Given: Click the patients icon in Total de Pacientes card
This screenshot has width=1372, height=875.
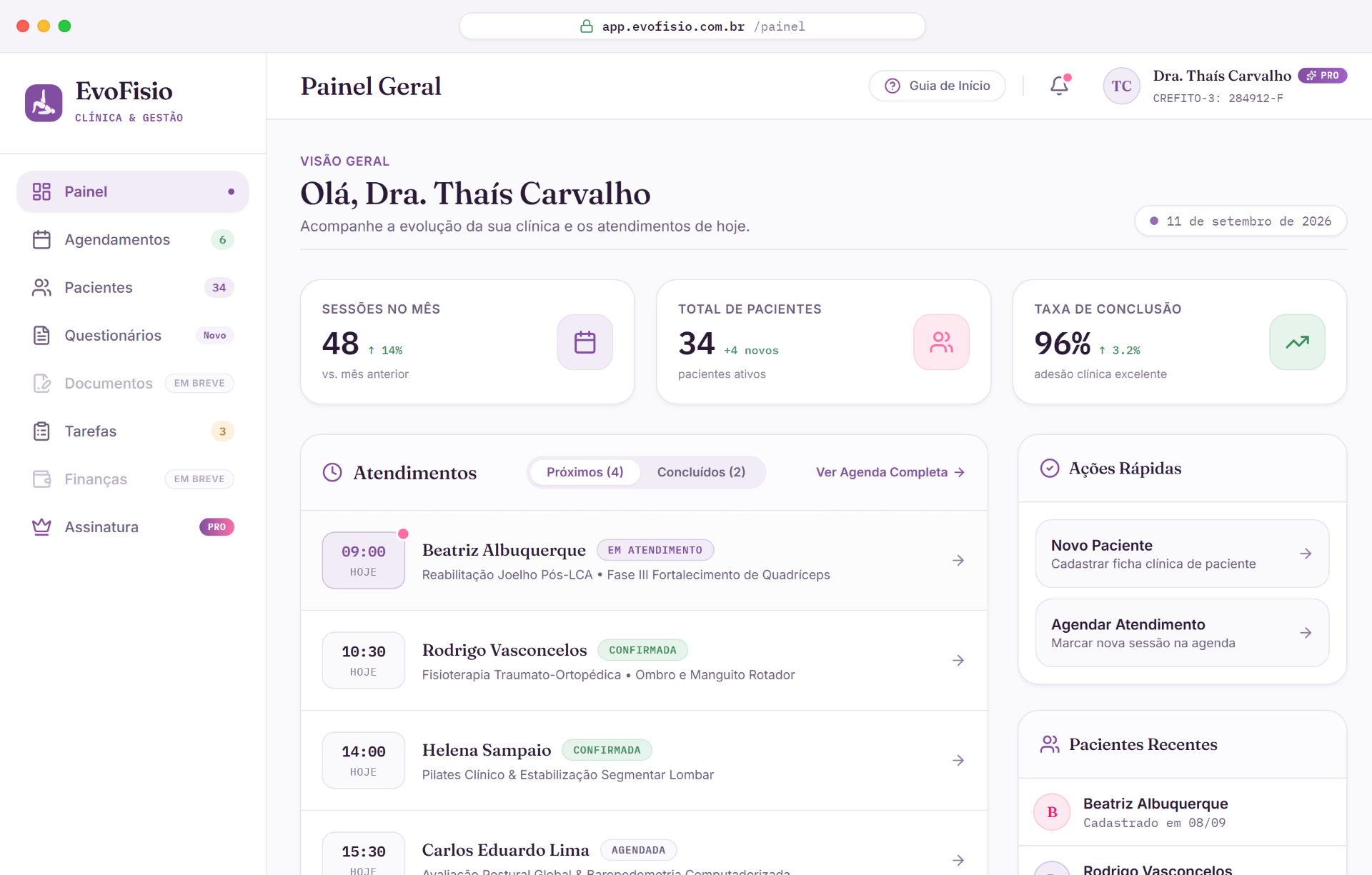Looking at the screenshot, I should 941,342.
